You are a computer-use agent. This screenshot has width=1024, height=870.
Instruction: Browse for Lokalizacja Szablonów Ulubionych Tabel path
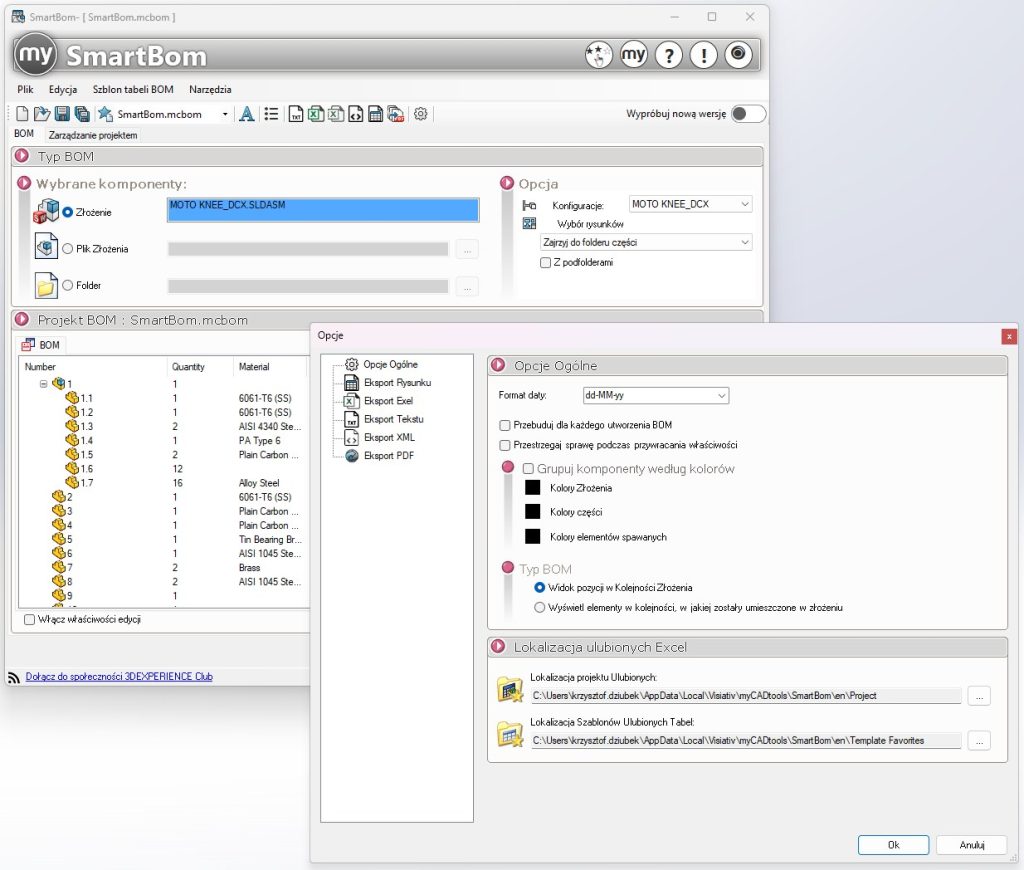979,741
